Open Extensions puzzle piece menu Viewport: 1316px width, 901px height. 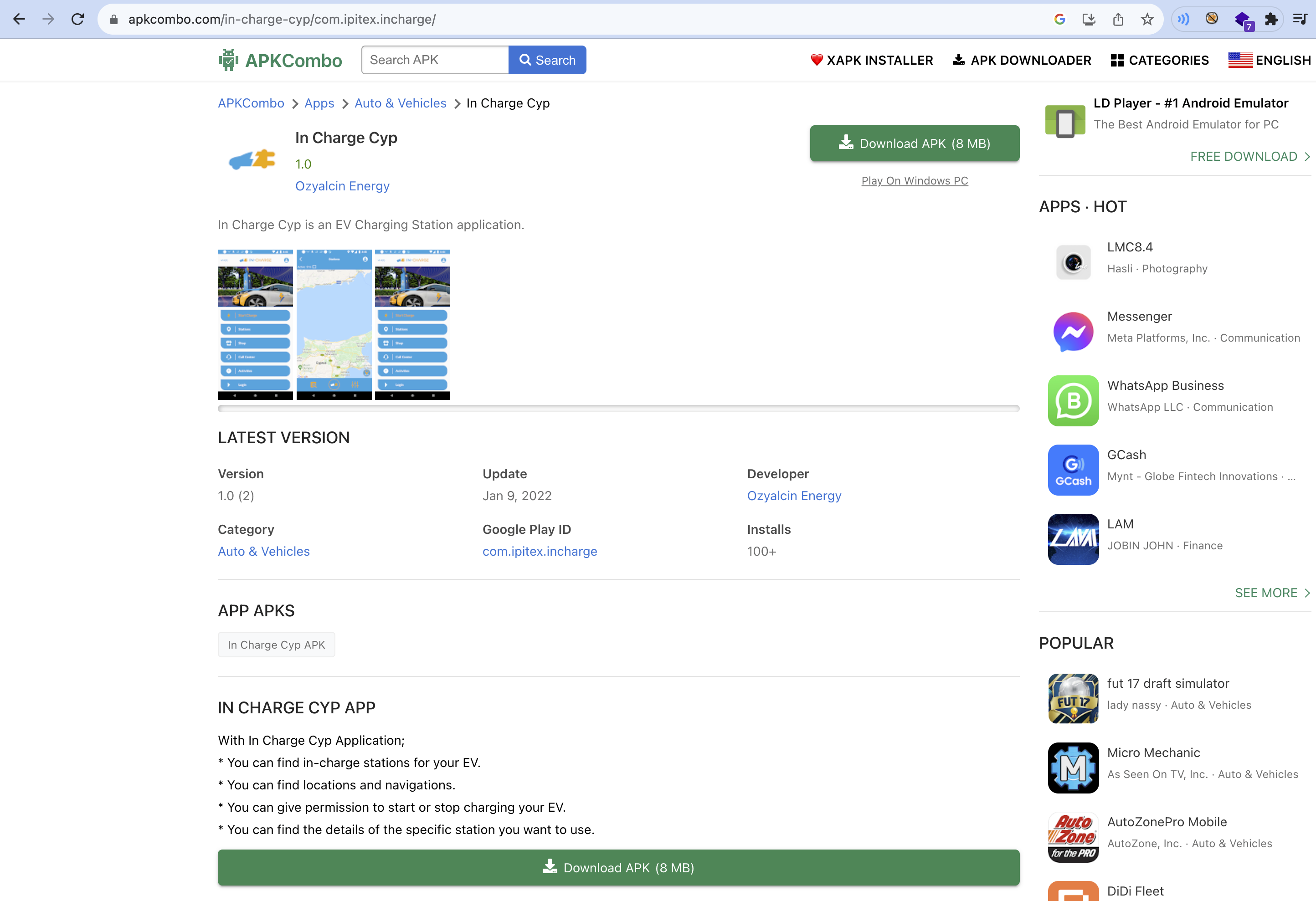point(1271,19)
